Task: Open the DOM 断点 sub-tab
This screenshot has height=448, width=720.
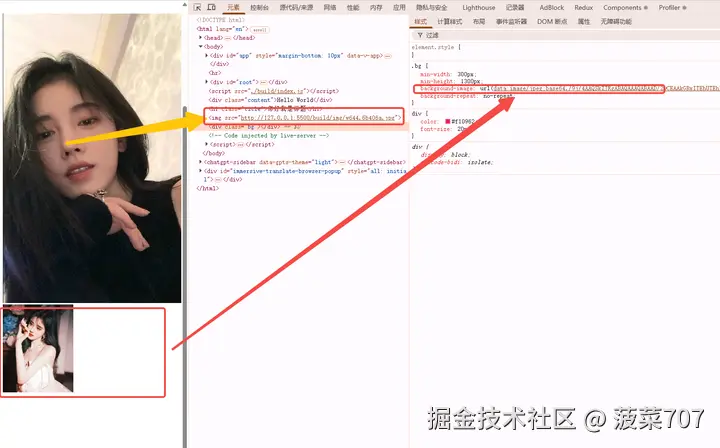Action: pos(552,22)
